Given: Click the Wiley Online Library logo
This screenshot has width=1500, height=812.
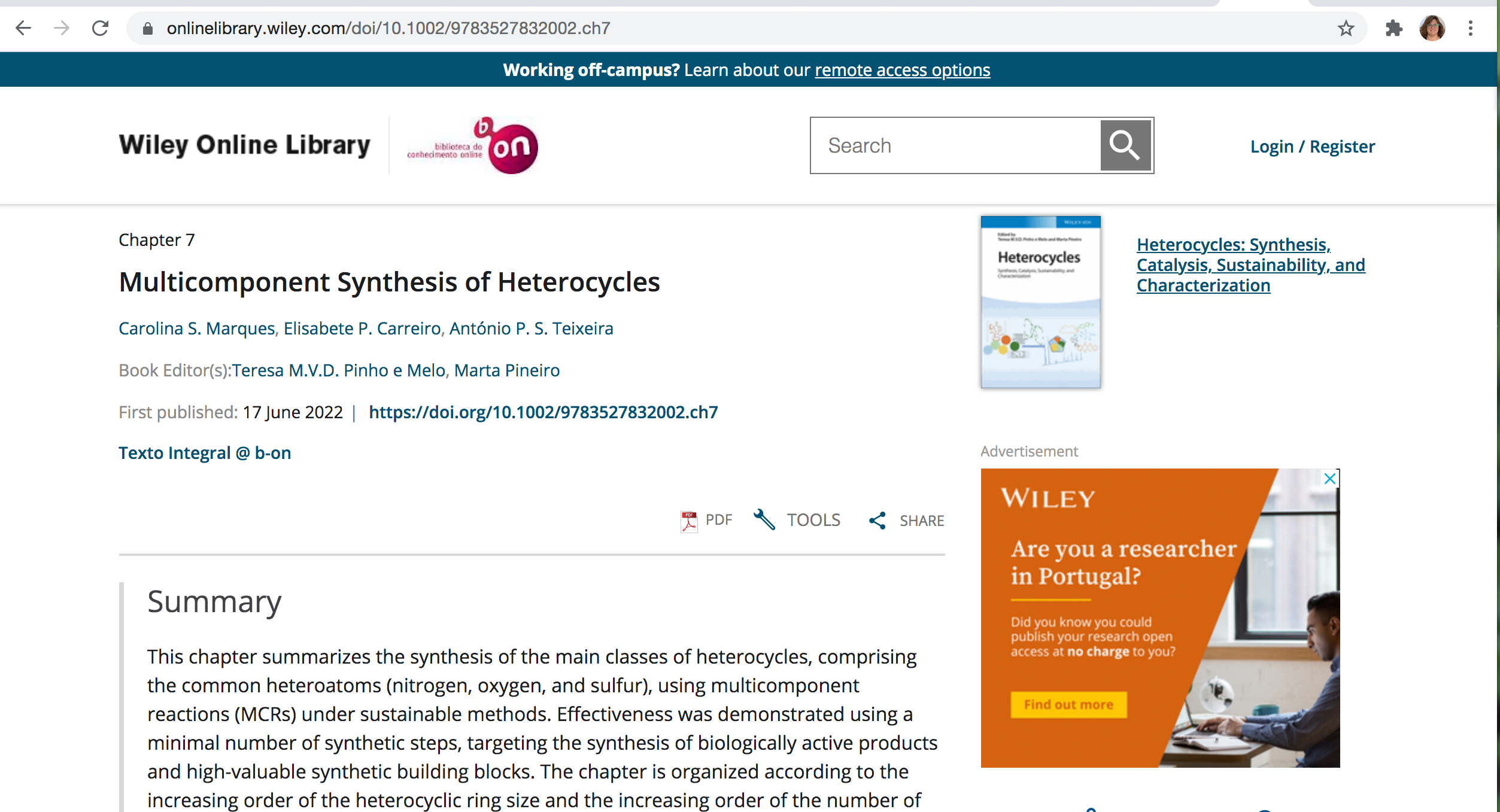Looking at the screenshot, I should point(244,145).
